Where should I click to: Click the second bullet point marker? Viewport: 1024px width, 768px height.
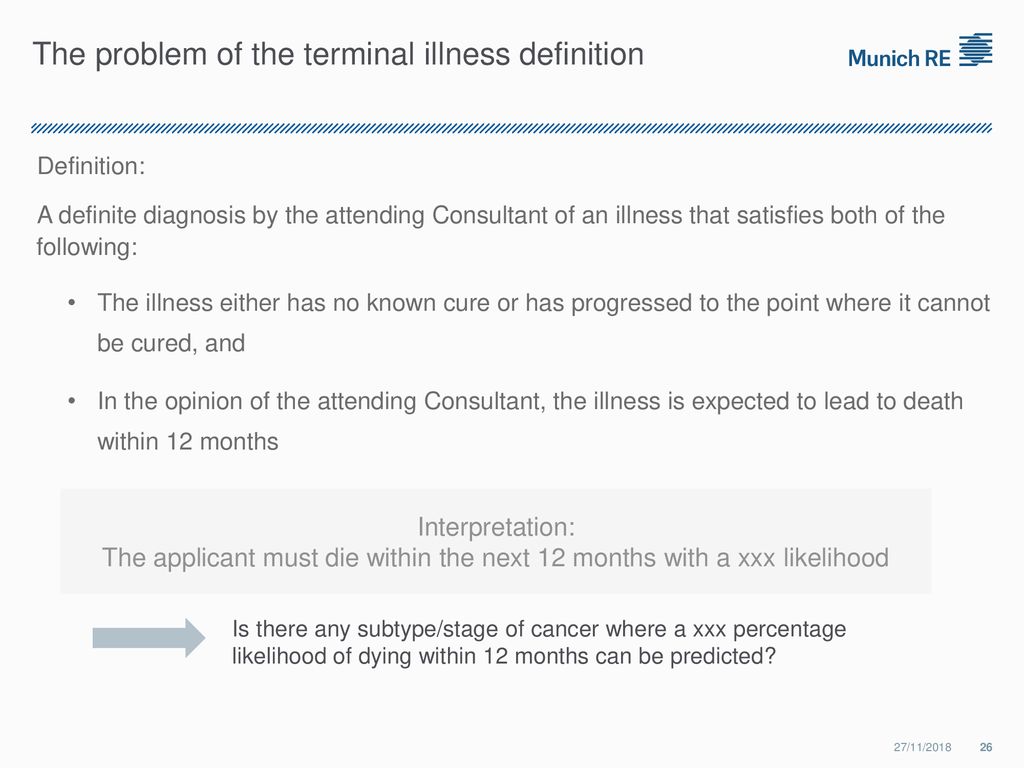72,401
